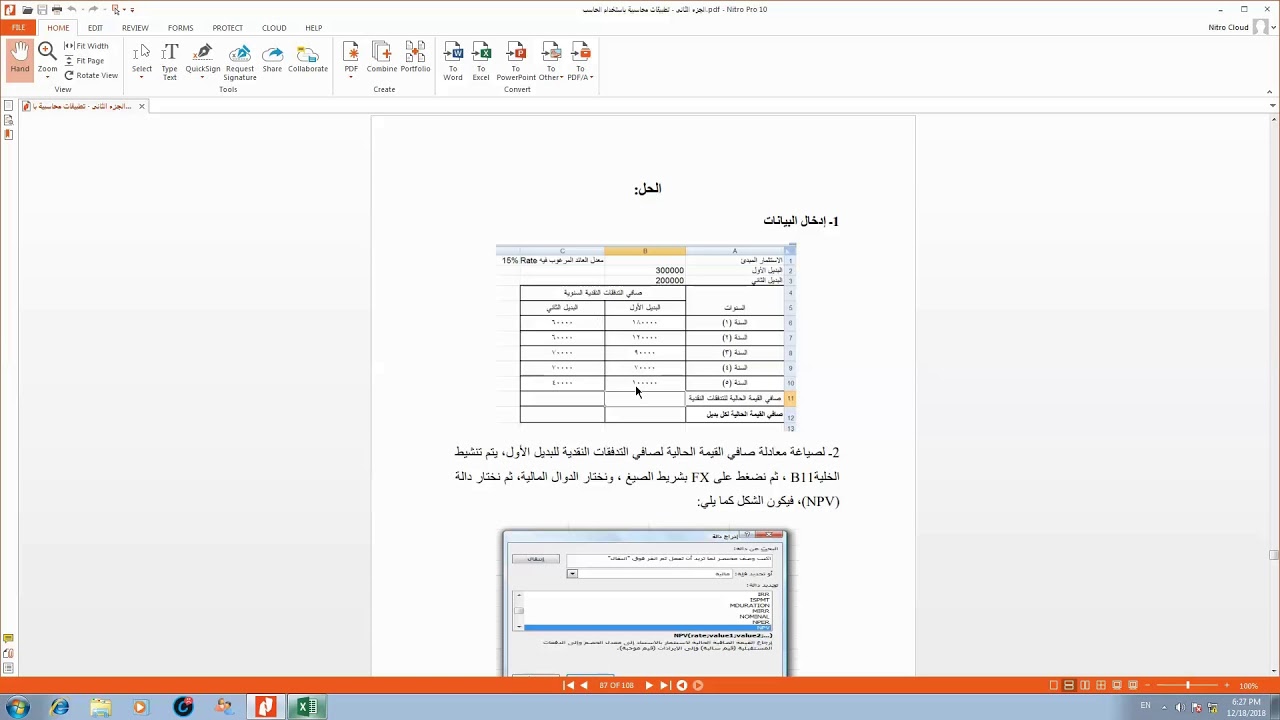Screen dimensions: 1280x720
Task: Open the Windows Start menu
Action: click(x=17, y=708)
